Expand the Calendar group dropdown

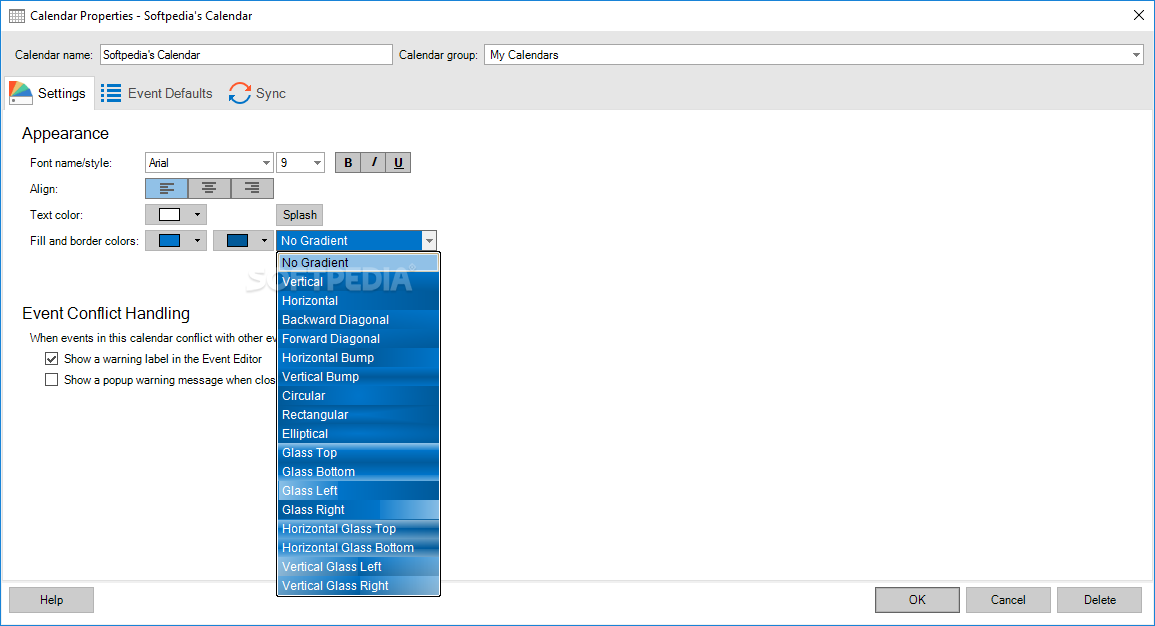click(x=1136, y=54)
